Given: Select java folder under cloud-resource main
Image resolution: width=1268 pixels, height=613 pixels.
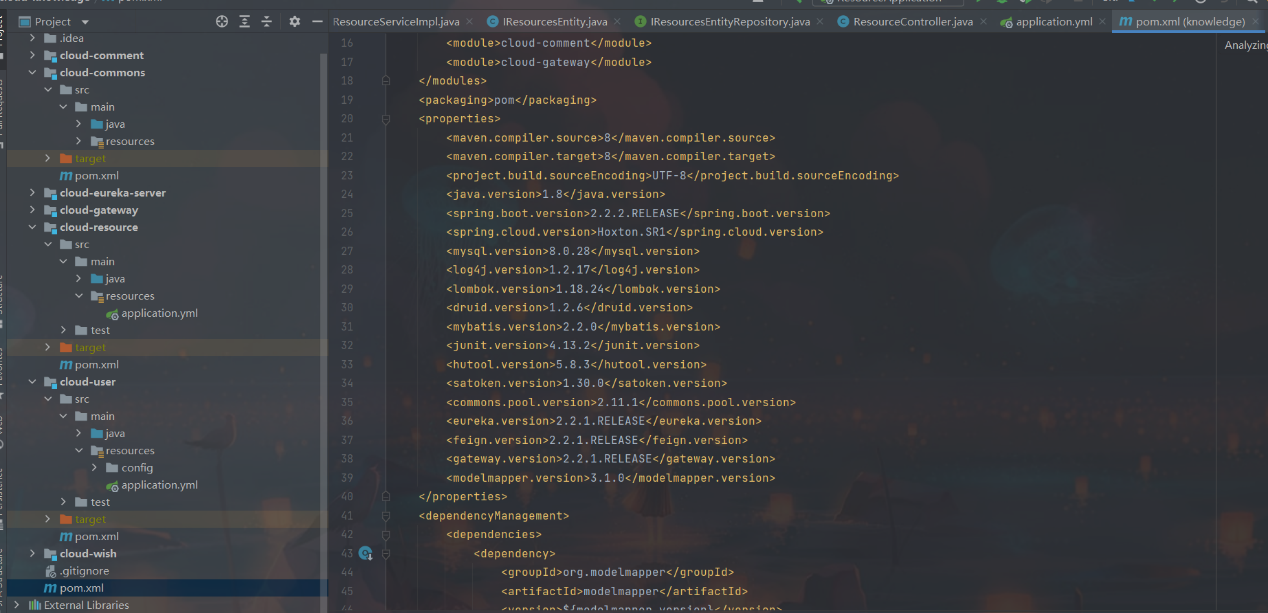Looking at the screenshot, I should tap(115, 279).
